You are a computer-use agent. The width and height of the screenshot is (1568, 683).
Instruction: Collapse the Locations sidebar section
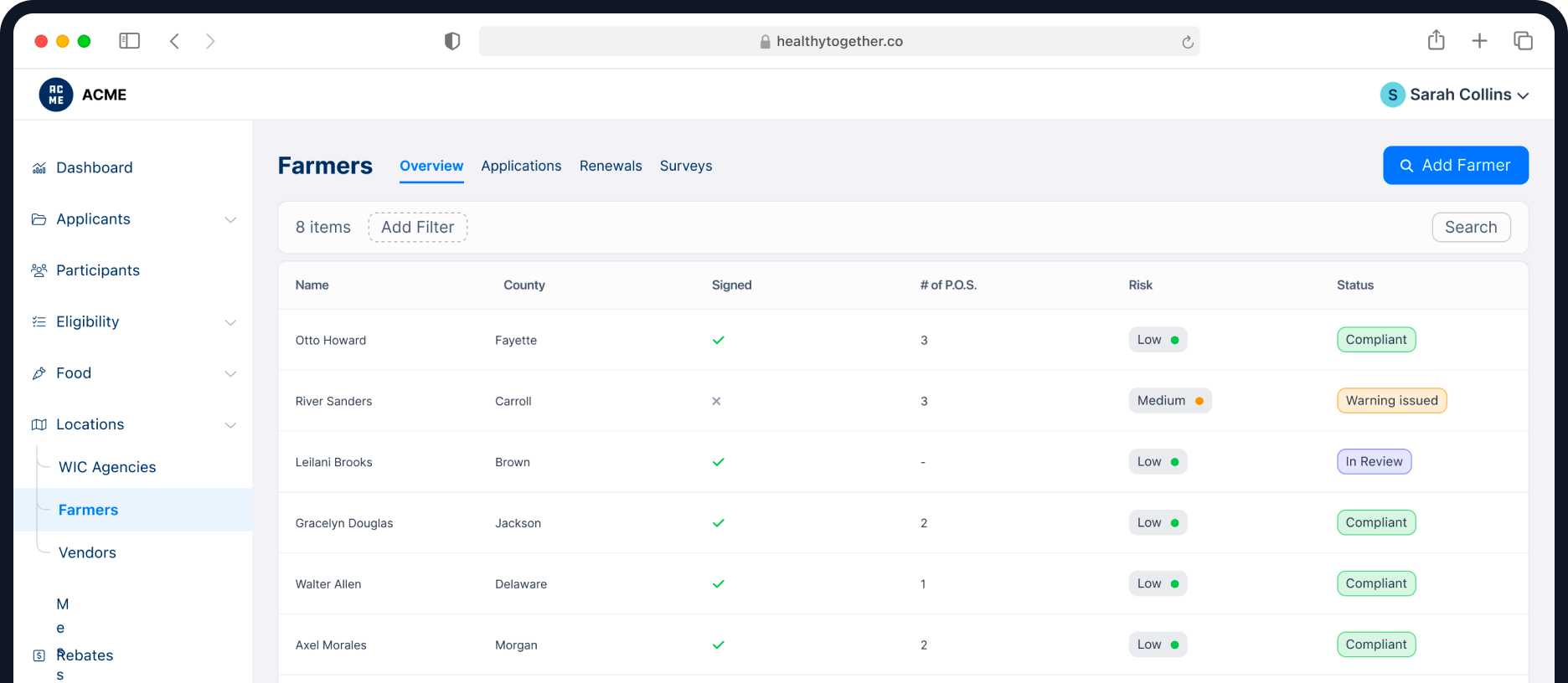tap(230, 425)
